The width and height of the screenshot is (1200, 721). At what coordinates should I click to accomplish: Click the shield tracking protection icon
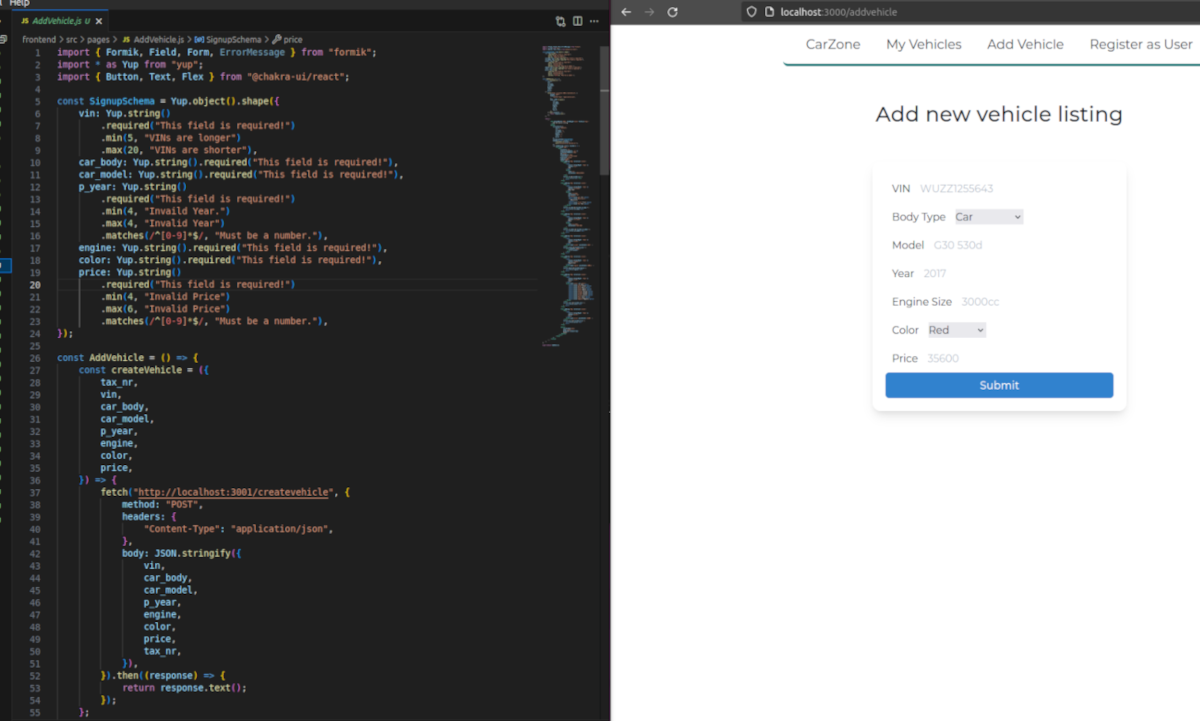coord(753,12)
